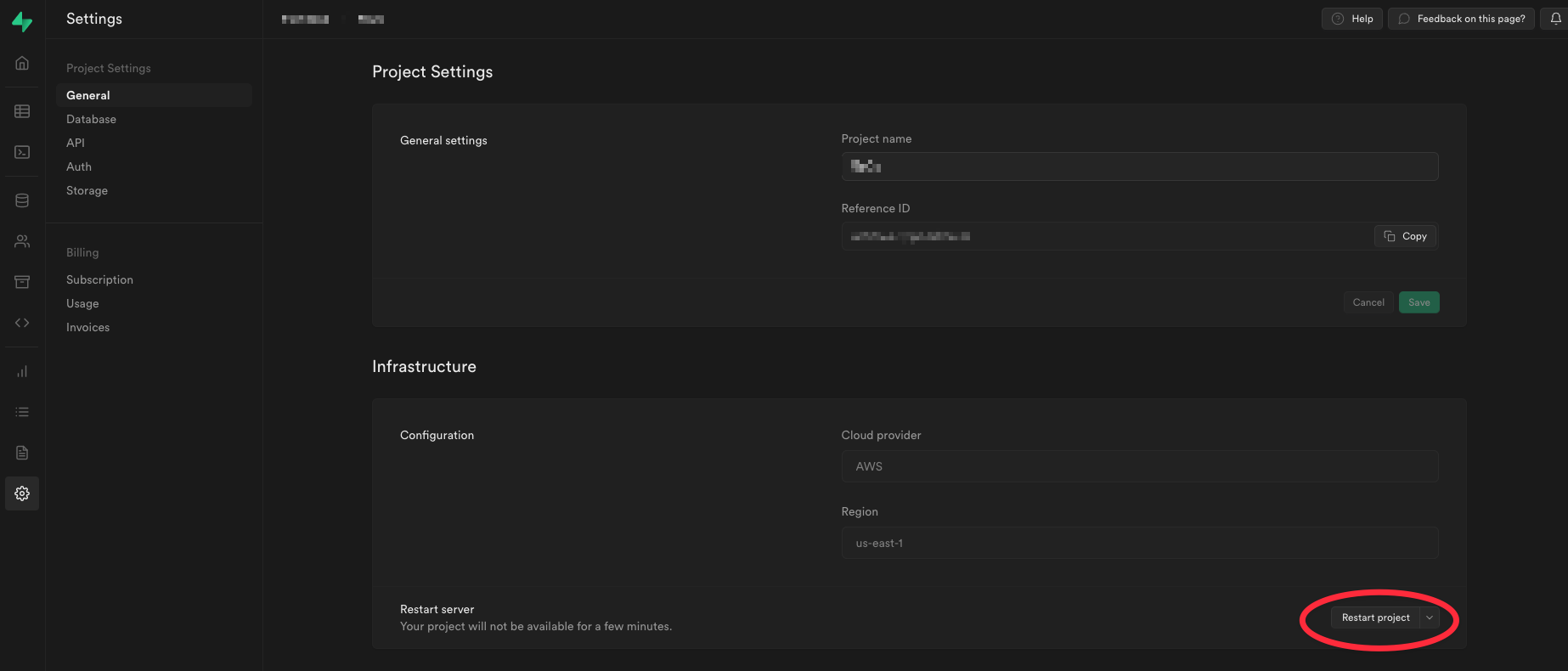Click the project name breadcrumb in header
Image resolution: width=1568 pixels, height=671 pixels.
click(x=371, y=19)
